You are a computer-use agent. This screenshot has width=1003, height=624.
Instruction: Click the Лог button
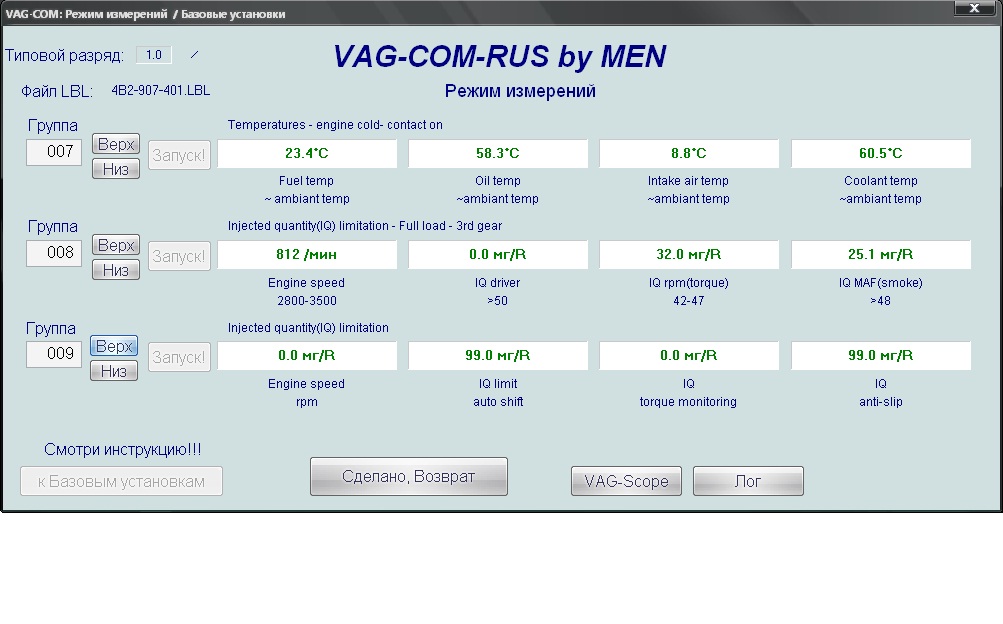point(748,481)
